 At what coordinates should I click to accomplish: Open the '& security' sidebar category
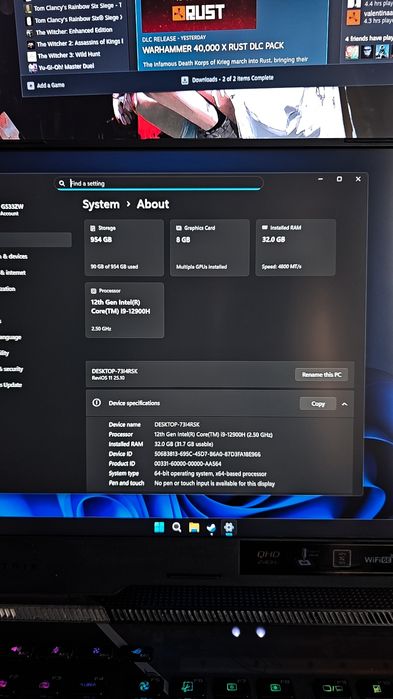click(x=12, y=369)
